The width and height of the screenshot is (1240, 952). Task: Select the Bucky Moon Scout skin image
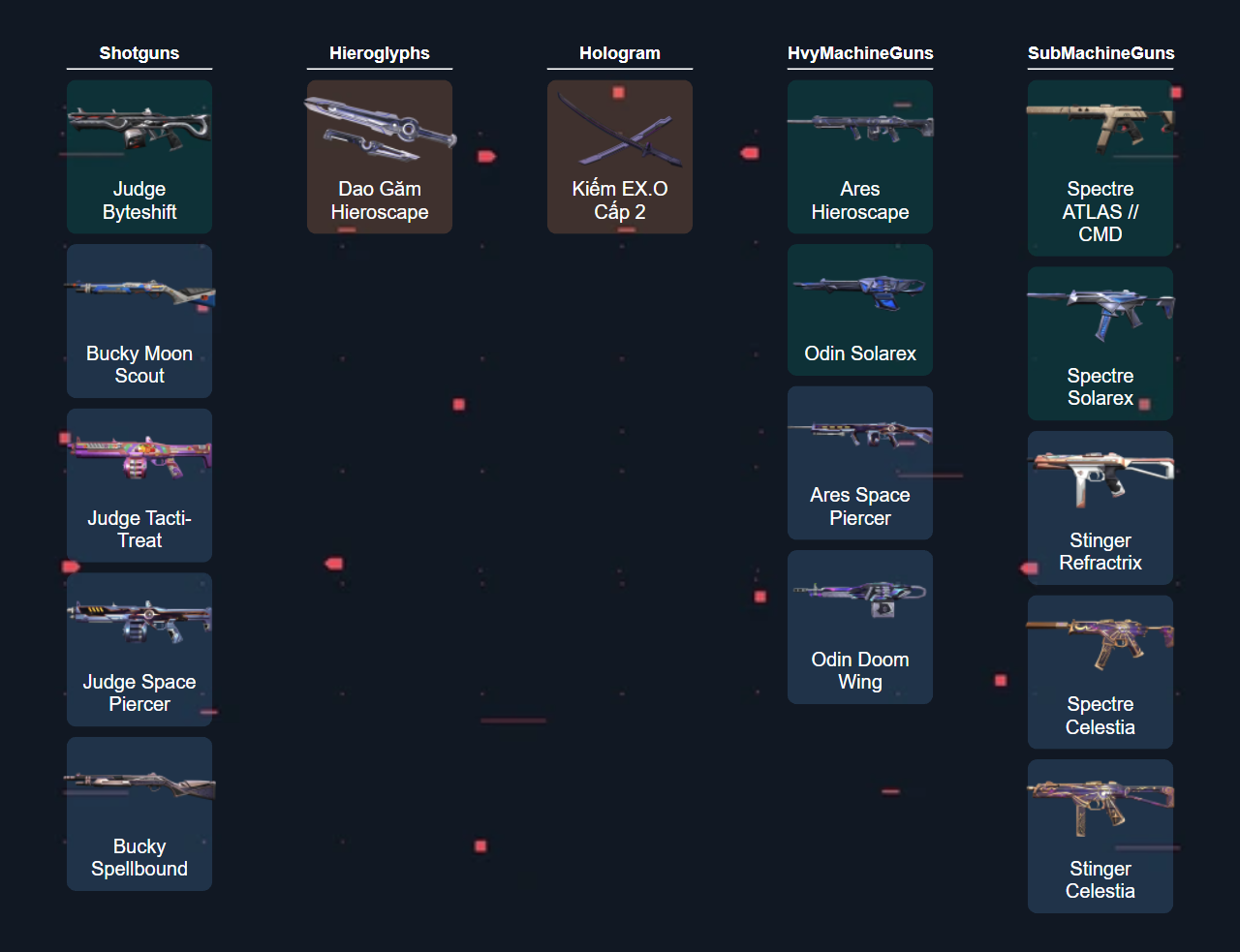[139, 292]
